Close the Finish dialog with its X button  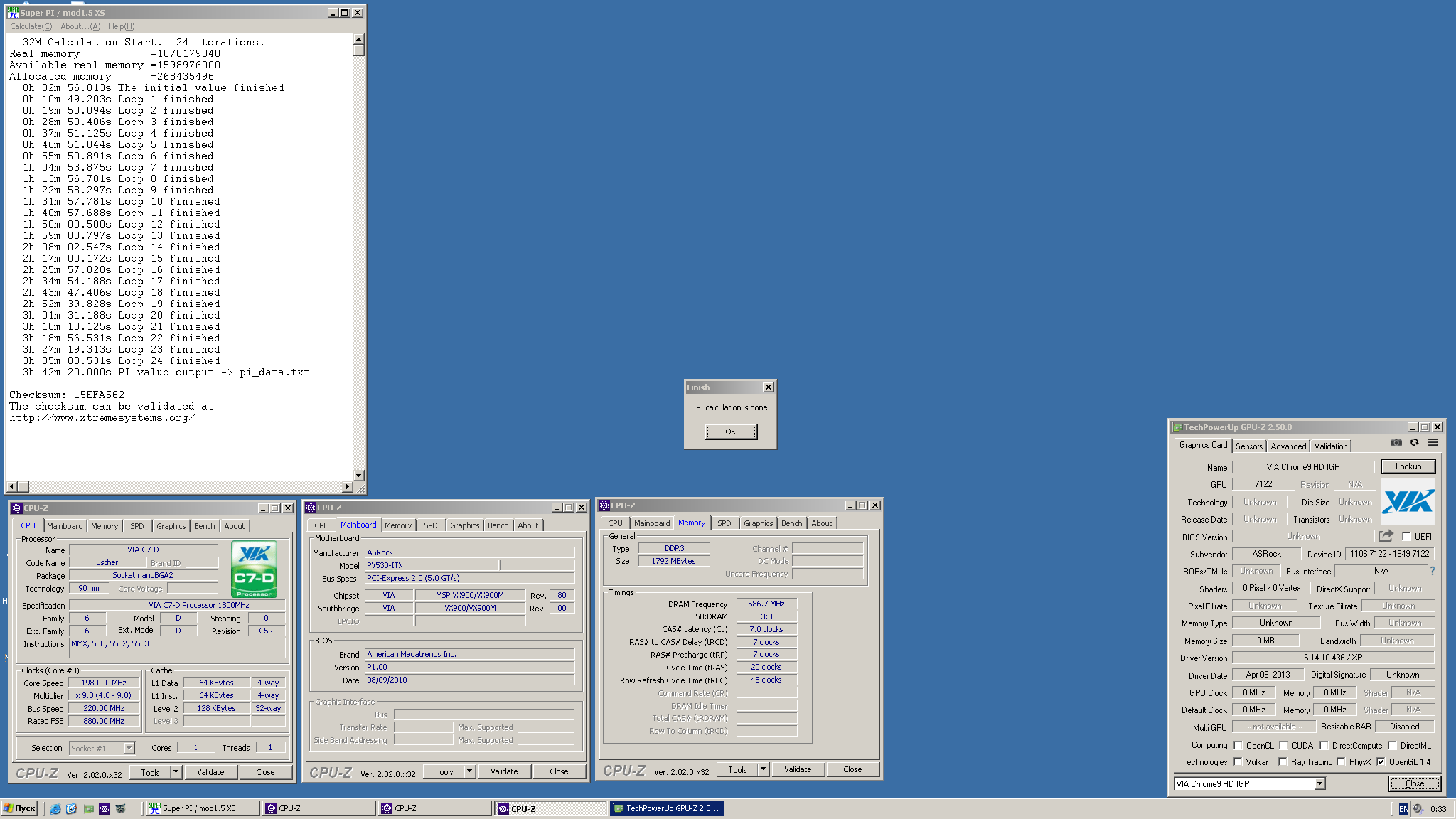pos(768,387)
